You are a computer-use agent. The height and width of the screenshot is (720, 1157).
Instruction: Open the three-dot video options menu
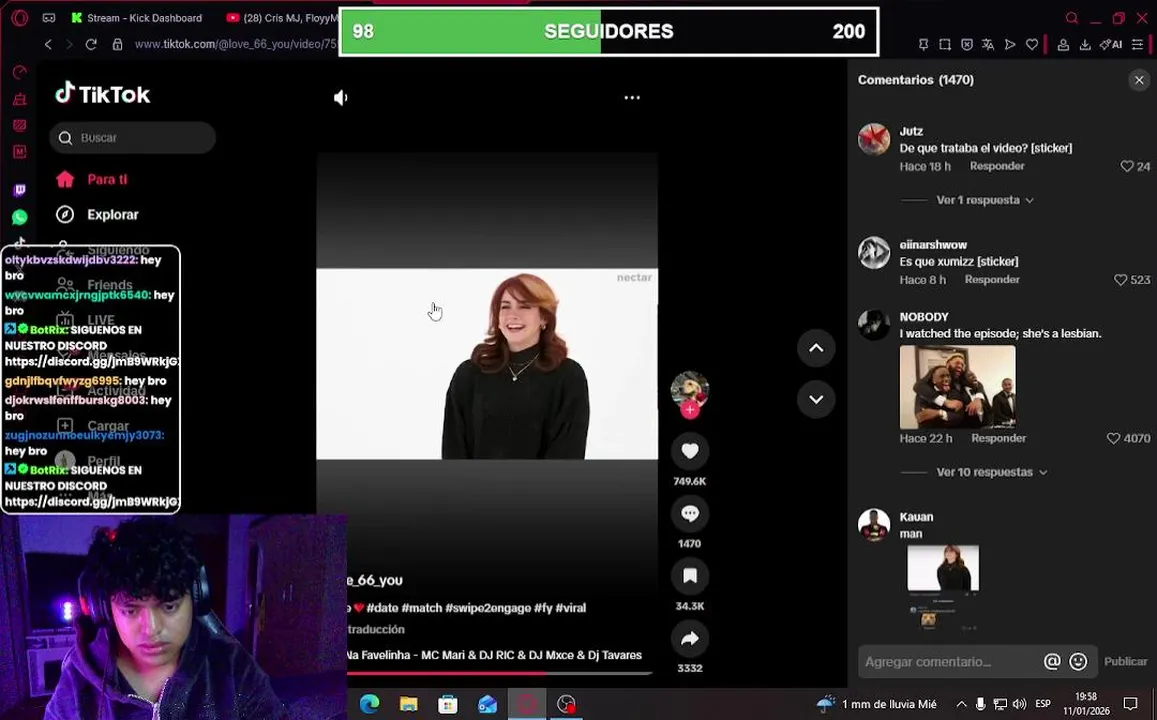tap(632, 97)
